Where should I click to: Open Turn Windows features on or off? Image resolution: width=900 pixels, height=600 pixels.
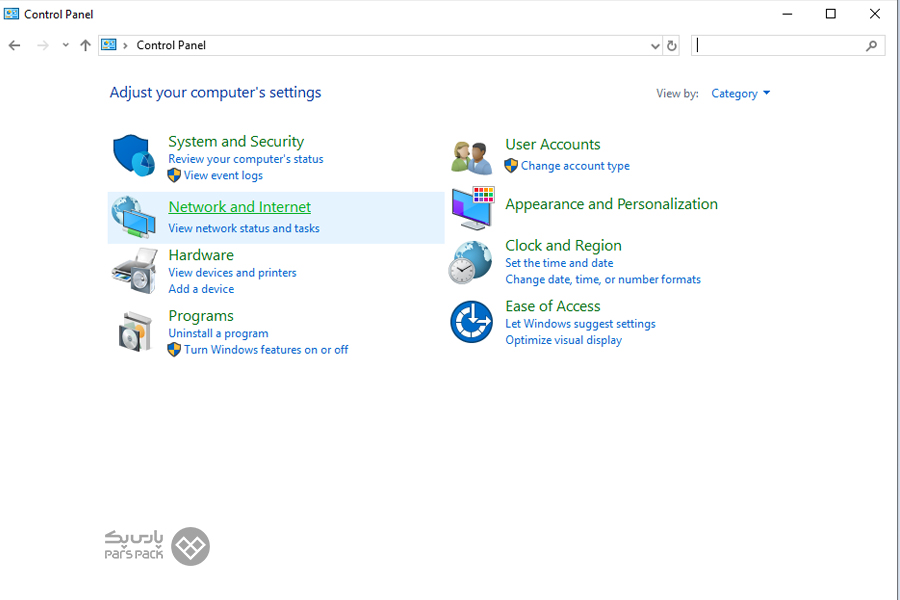266,350
